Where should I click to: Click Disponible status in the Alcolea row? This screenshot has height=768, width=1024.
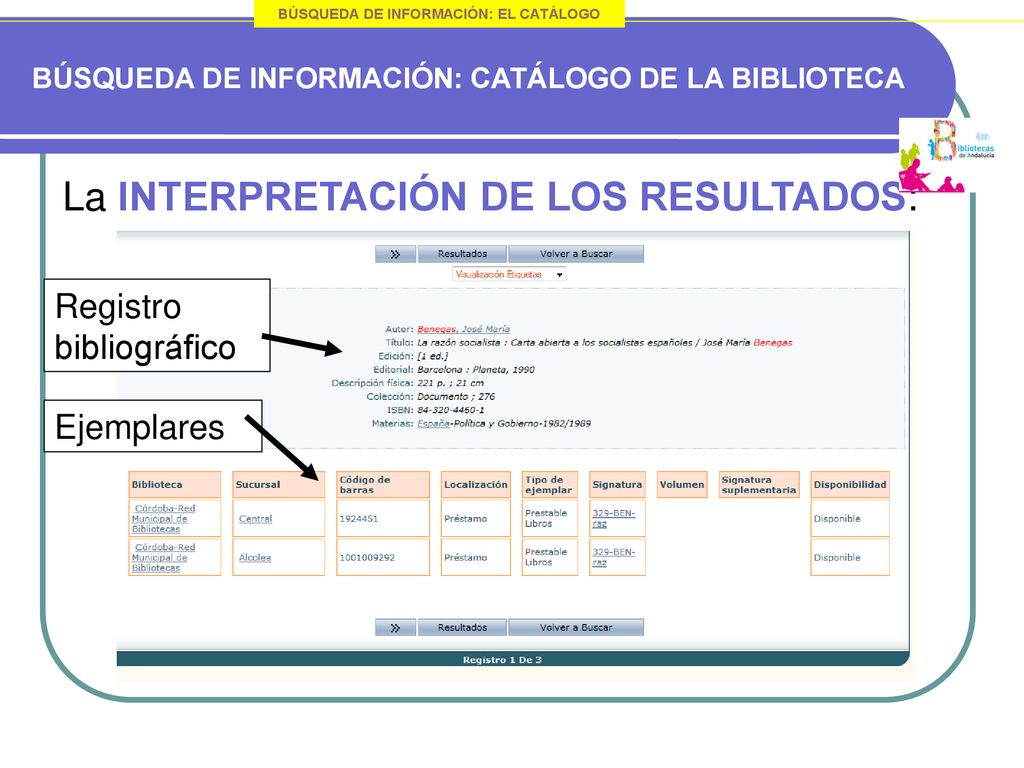[x=850, y=558]
